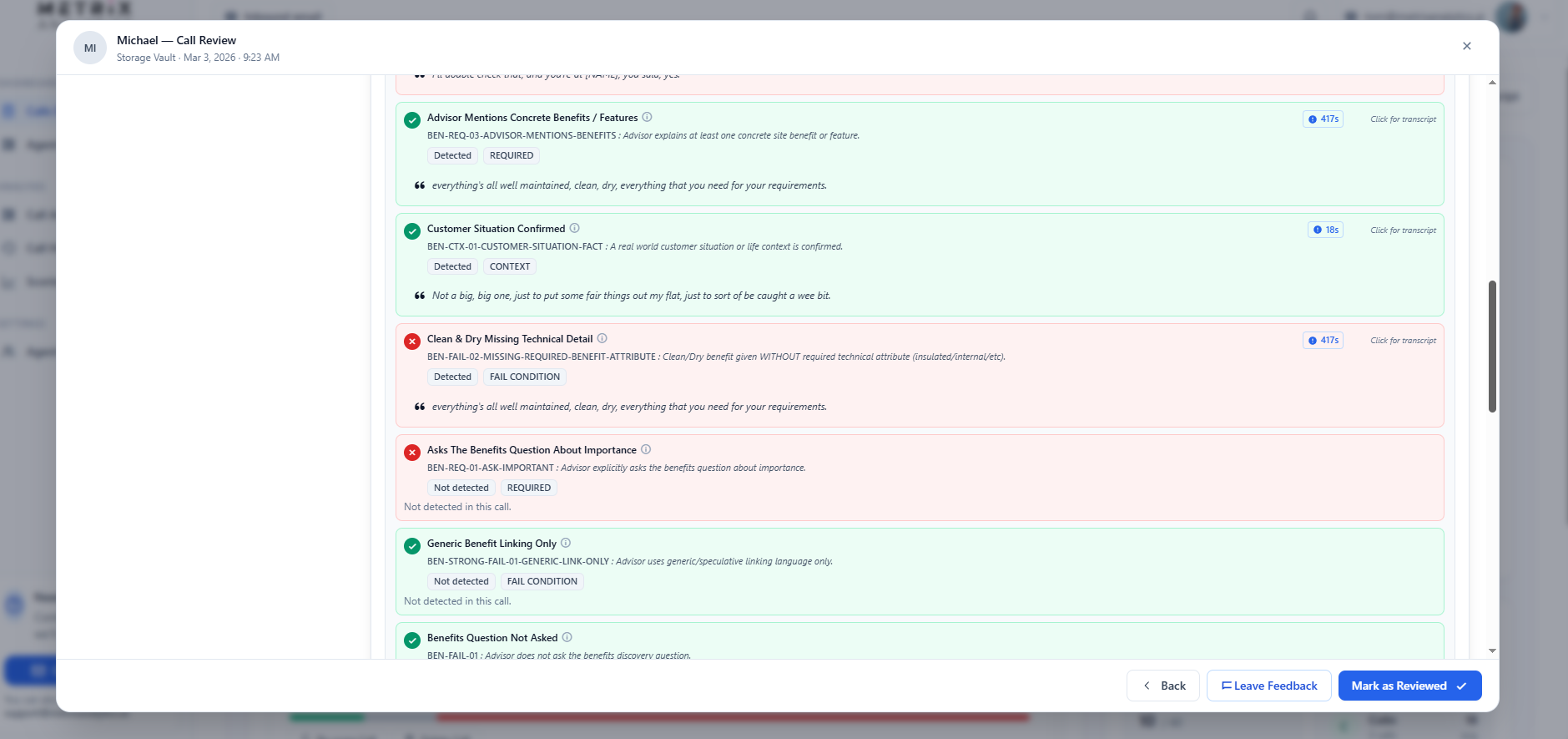
Task: Open transcript for Customer Situation Confirmed
Action: [1403, 230]
